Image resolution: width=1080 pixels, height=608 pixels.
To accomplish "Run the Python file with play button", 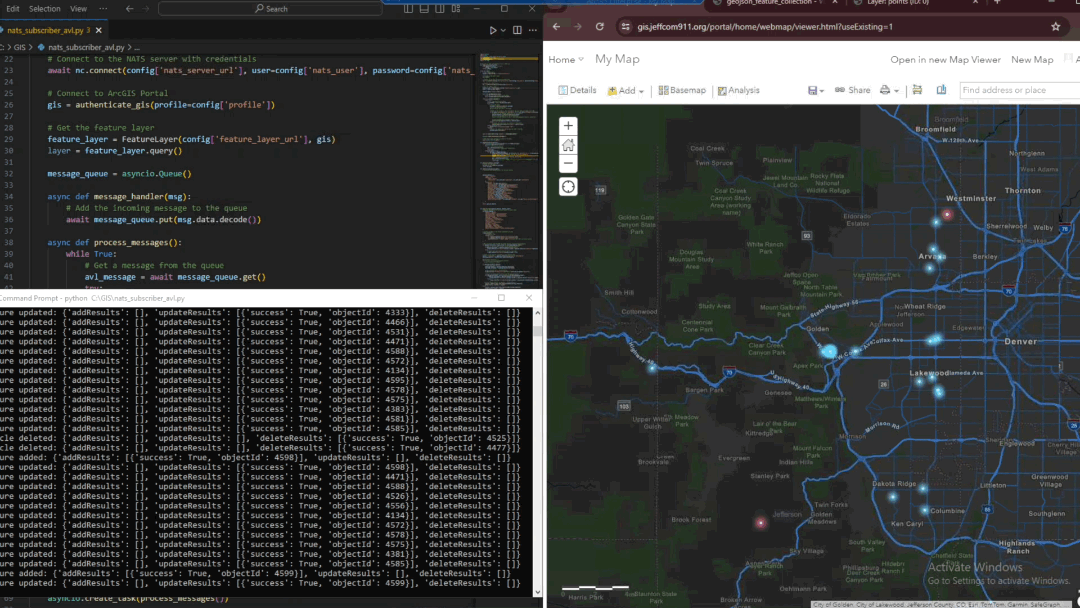I will point(493,30).
